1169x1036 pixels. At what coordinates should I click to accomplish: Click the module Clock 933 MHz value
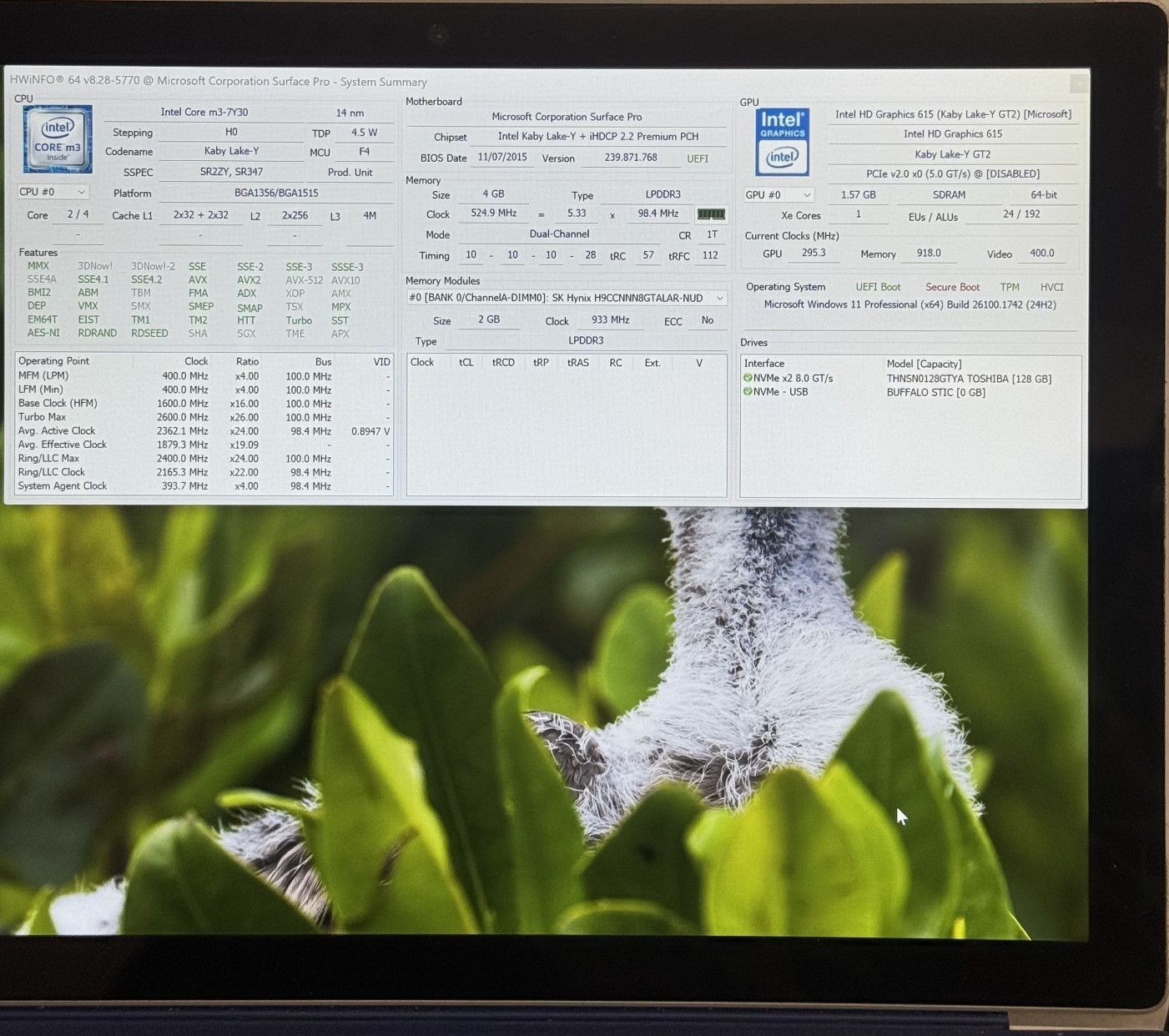pyautogui.click(x=610, y=320)
